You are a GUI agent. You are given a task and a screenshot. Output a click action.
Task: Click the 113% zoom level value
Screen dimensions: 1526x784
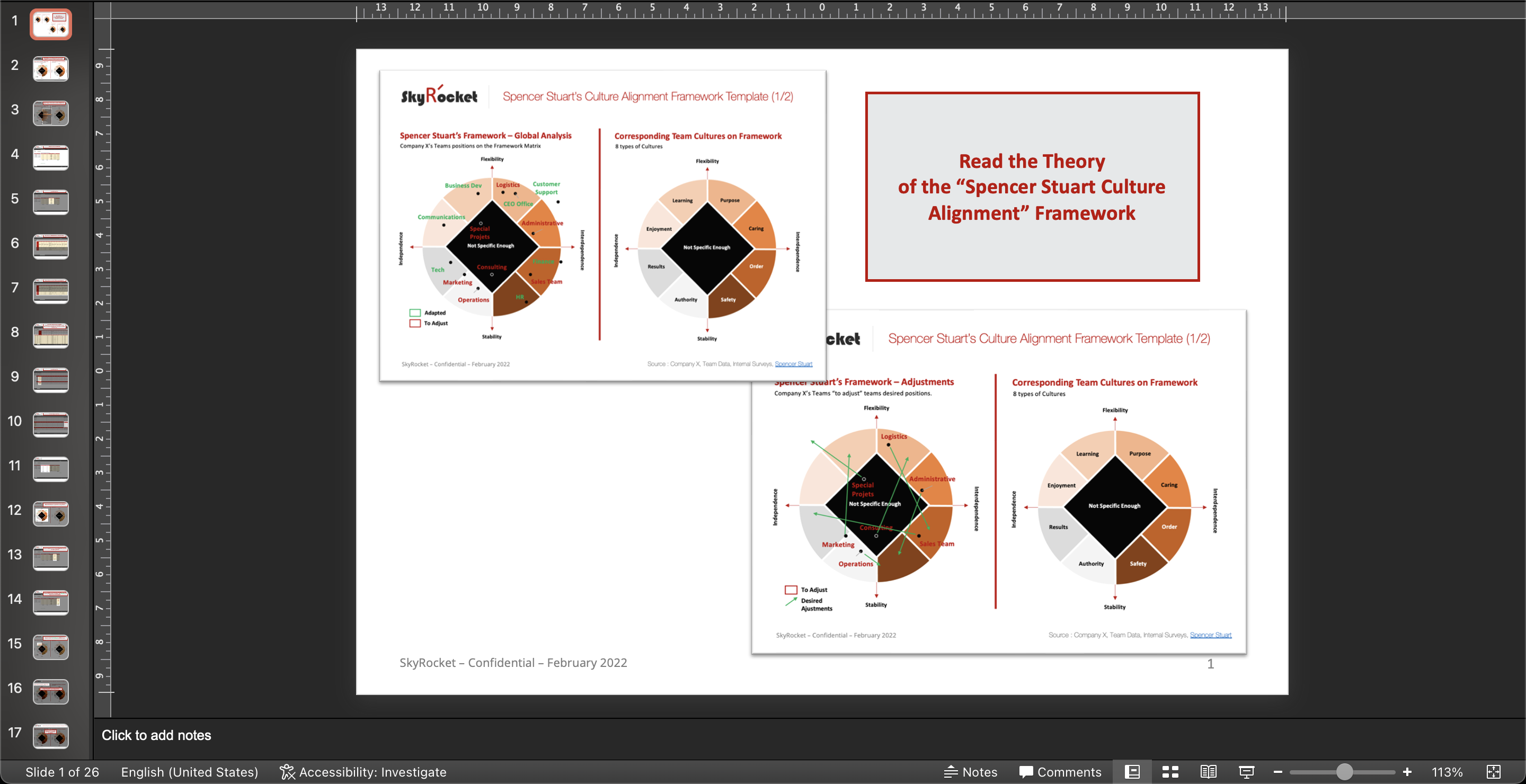(1447, 772)
